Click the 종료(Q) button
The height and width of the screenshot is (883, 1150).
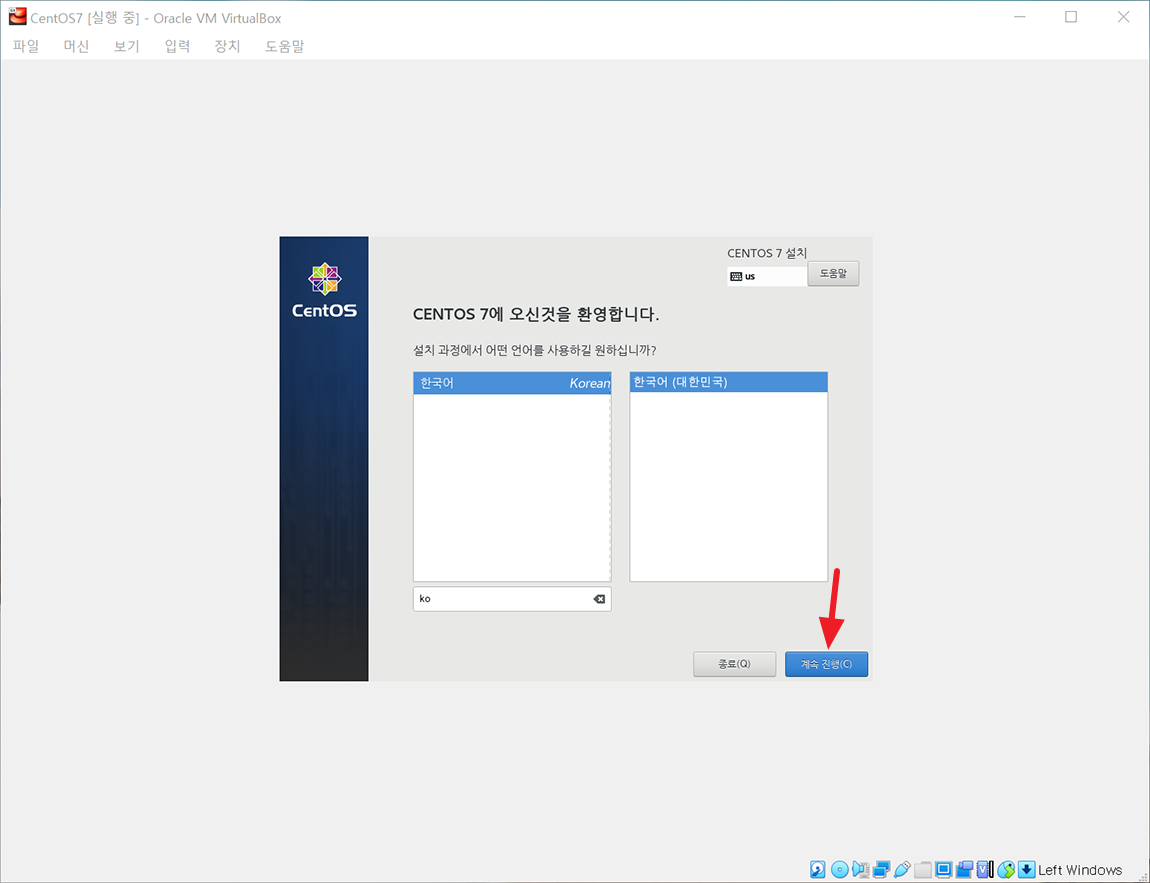734,664
